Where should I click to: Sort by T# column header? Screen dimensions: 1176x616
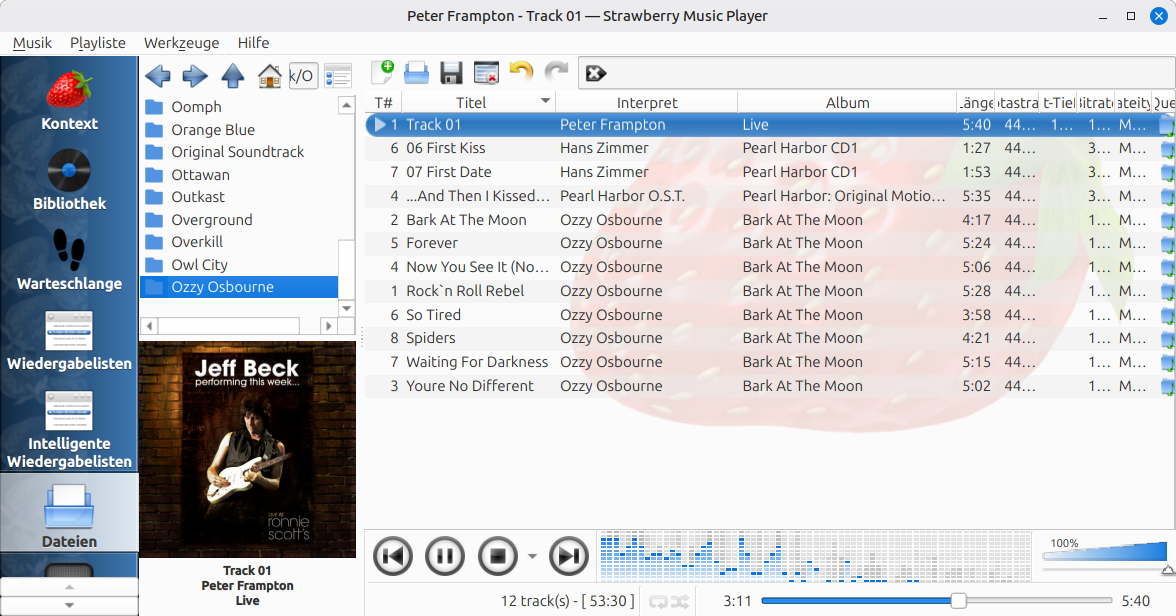(x=383, y=103)
